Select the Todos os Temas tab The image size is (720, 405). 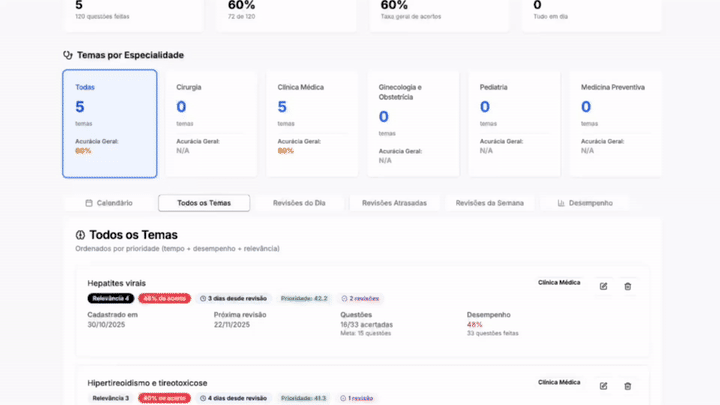[204, 203]
